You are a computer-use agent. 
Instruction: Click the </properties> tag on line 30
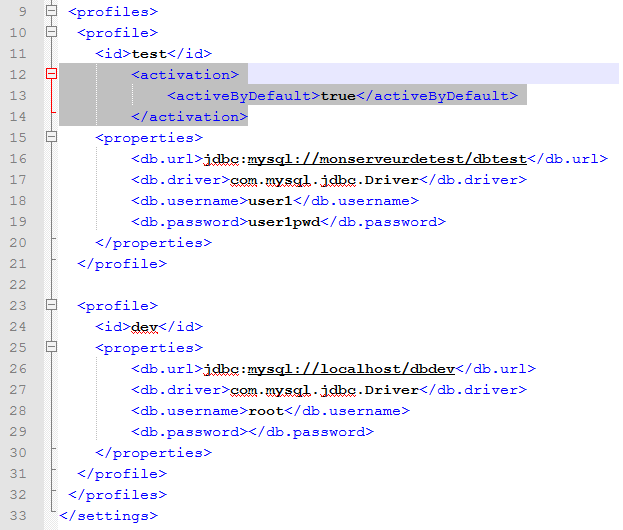(154, 453)
